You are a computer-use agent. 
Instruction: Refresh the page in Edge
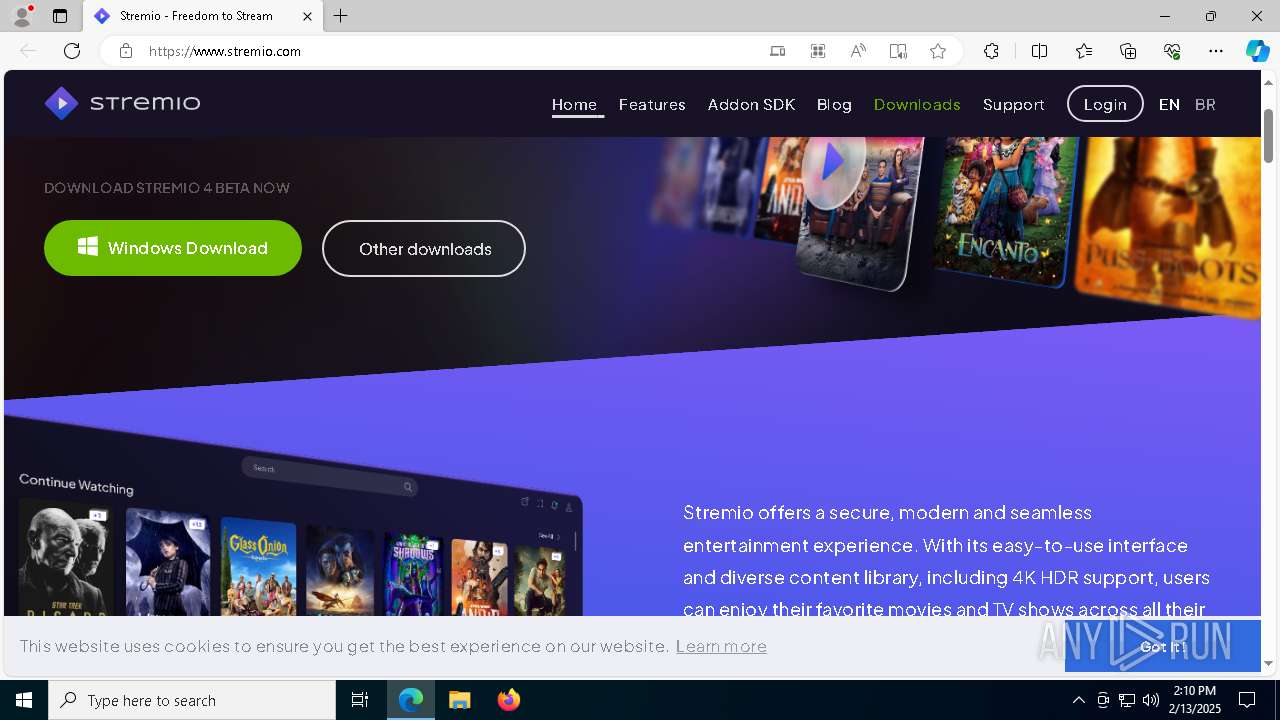(x=72, y=51)
